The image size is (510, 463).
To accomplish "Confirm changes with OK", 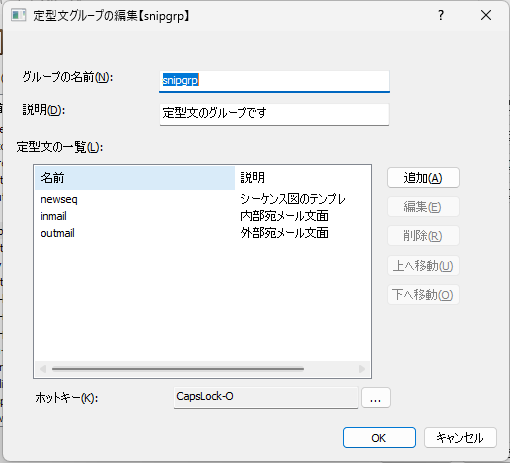I will pos(379,438).
